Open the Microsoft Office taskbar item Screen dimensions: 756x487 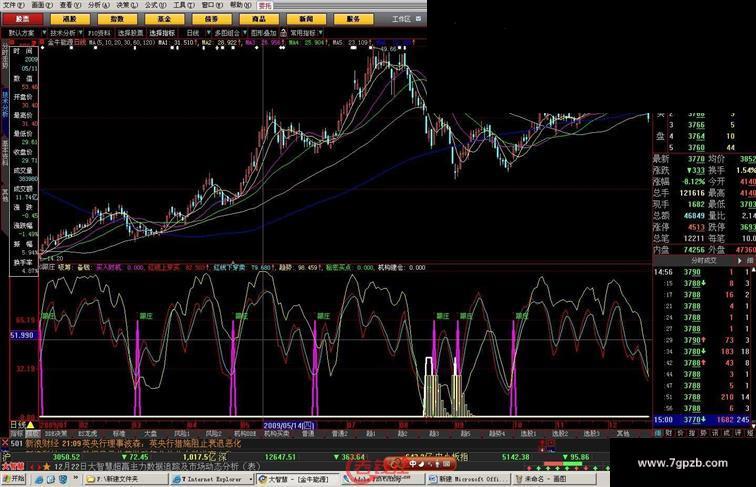(x=469, y=479)
